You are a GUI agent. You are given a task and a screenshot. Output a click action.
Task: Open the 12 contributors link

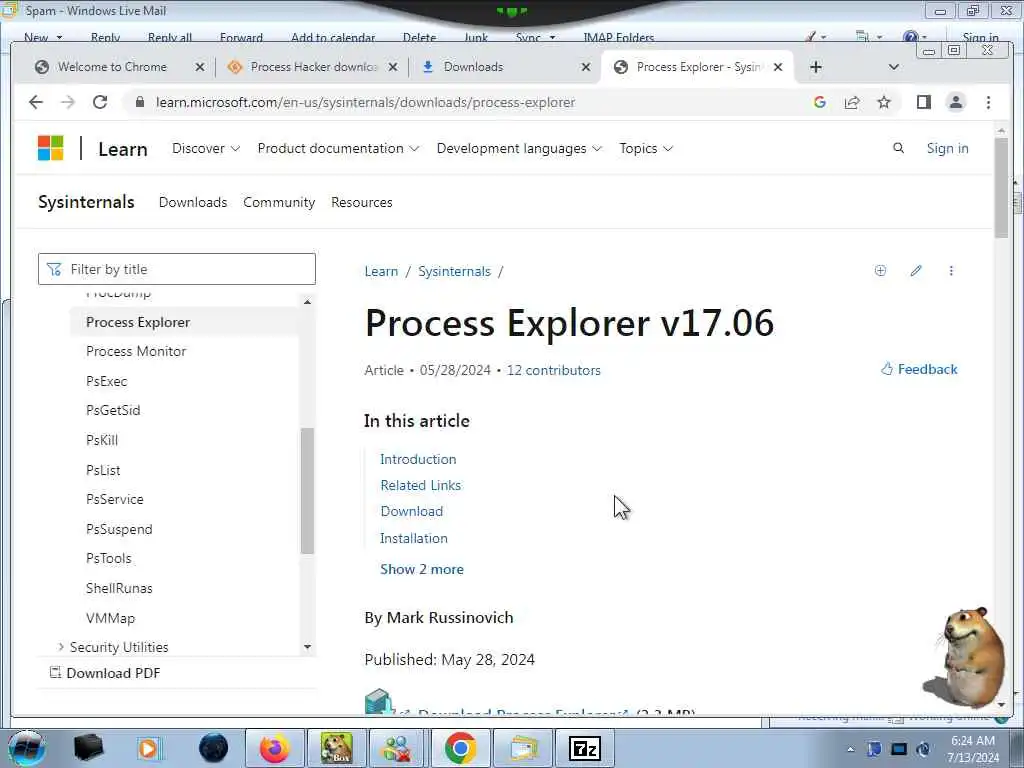553,370
